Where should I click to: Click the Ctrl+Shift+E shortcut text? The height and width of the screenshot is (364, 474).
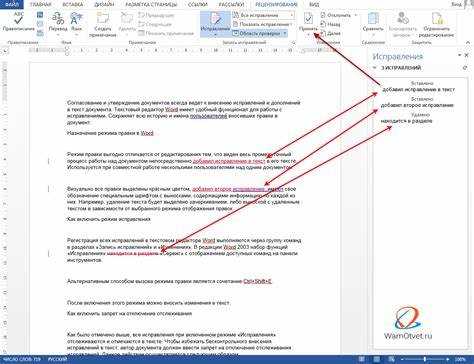pos(258,281)
